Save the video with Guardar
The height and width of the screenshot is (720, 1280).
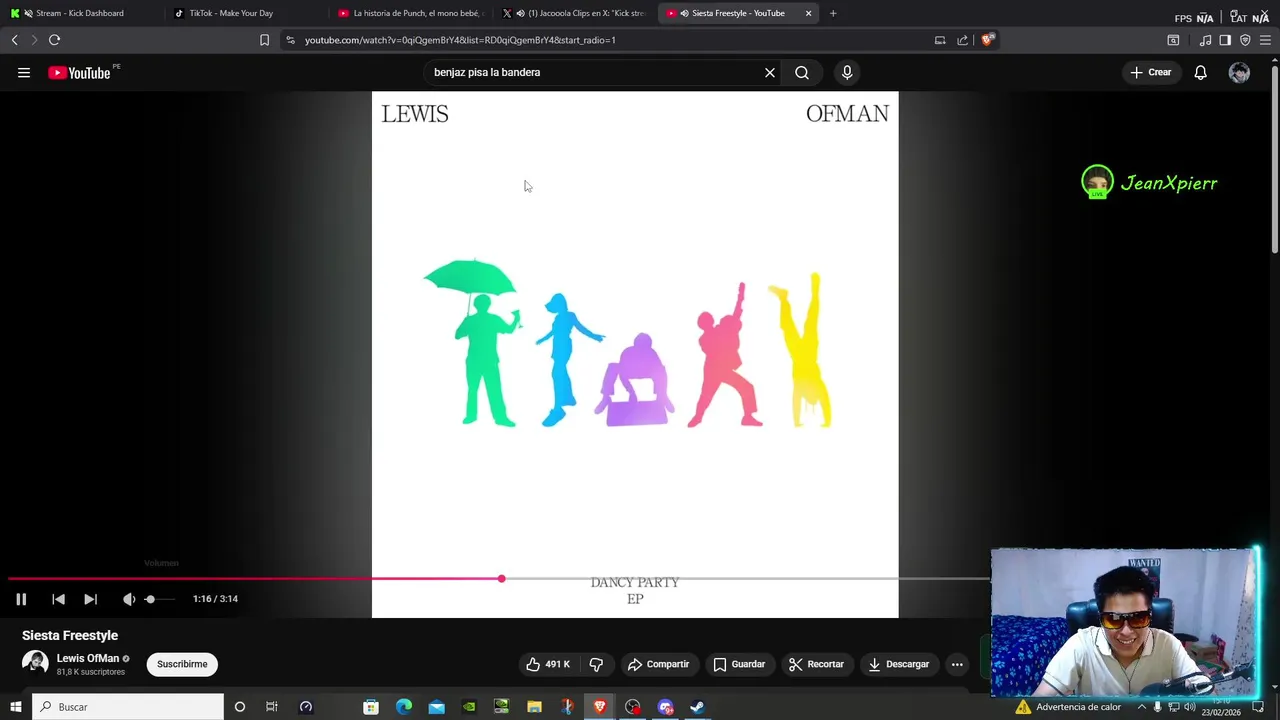(739, 664)
